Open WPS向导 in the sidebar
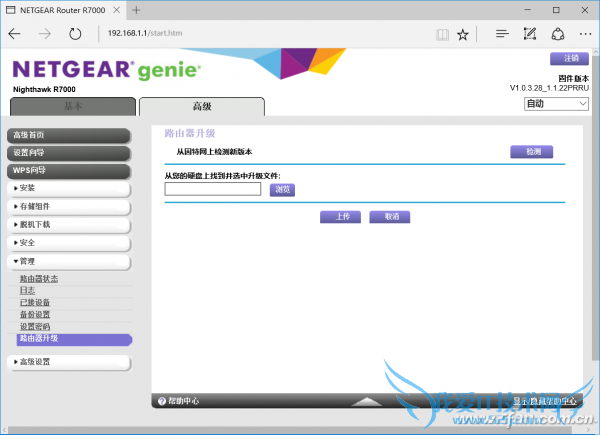Screen dimensions: 600x435 pos(69,171)
